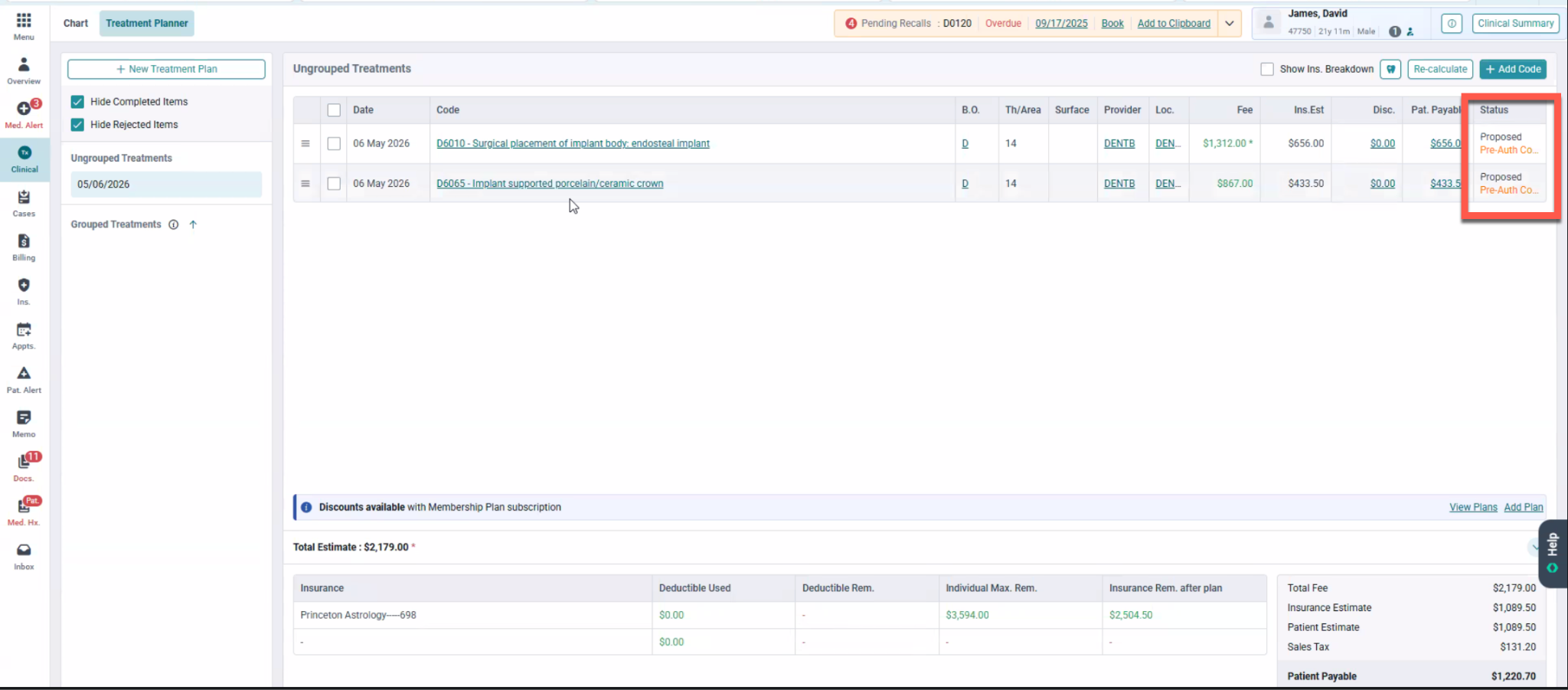Click DENTB provider link on D6065 row
Screen dimensions: 1568x690
point(1119,184)
